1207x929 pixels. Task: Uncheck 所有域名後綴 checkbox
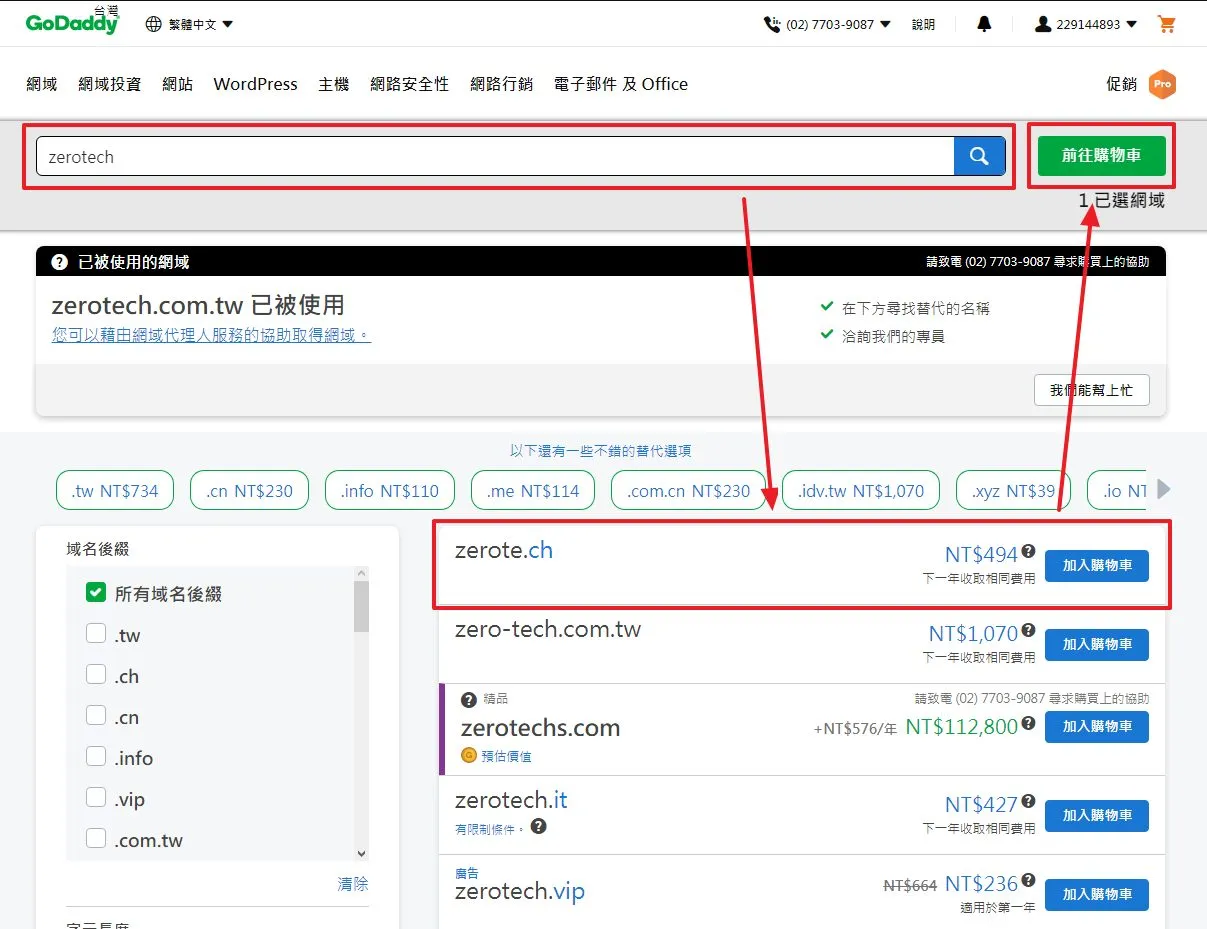pyautogui.click(x=96, y=593)
